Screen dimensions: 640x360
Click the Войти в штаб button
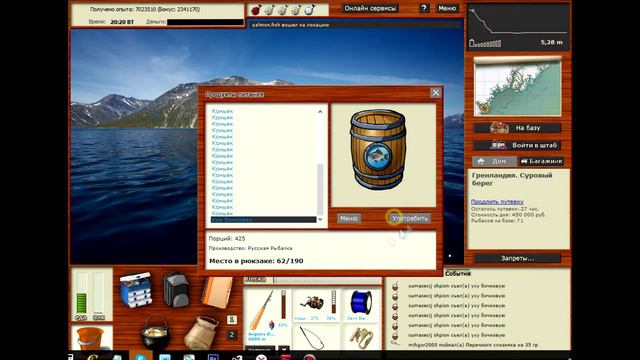tap(518, 145)
